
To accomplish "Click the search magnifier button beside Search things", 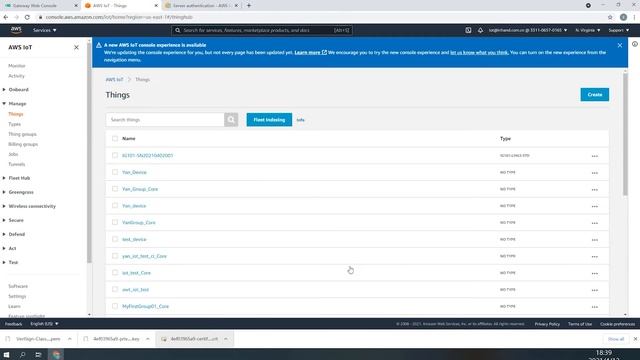I will pos(231,120).
